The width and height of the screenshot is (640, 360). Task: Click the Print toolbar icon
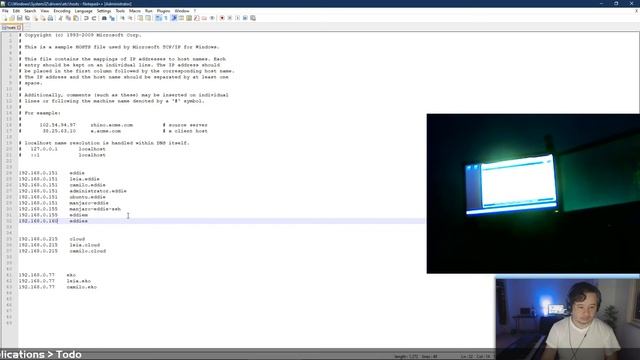[50, 18]
